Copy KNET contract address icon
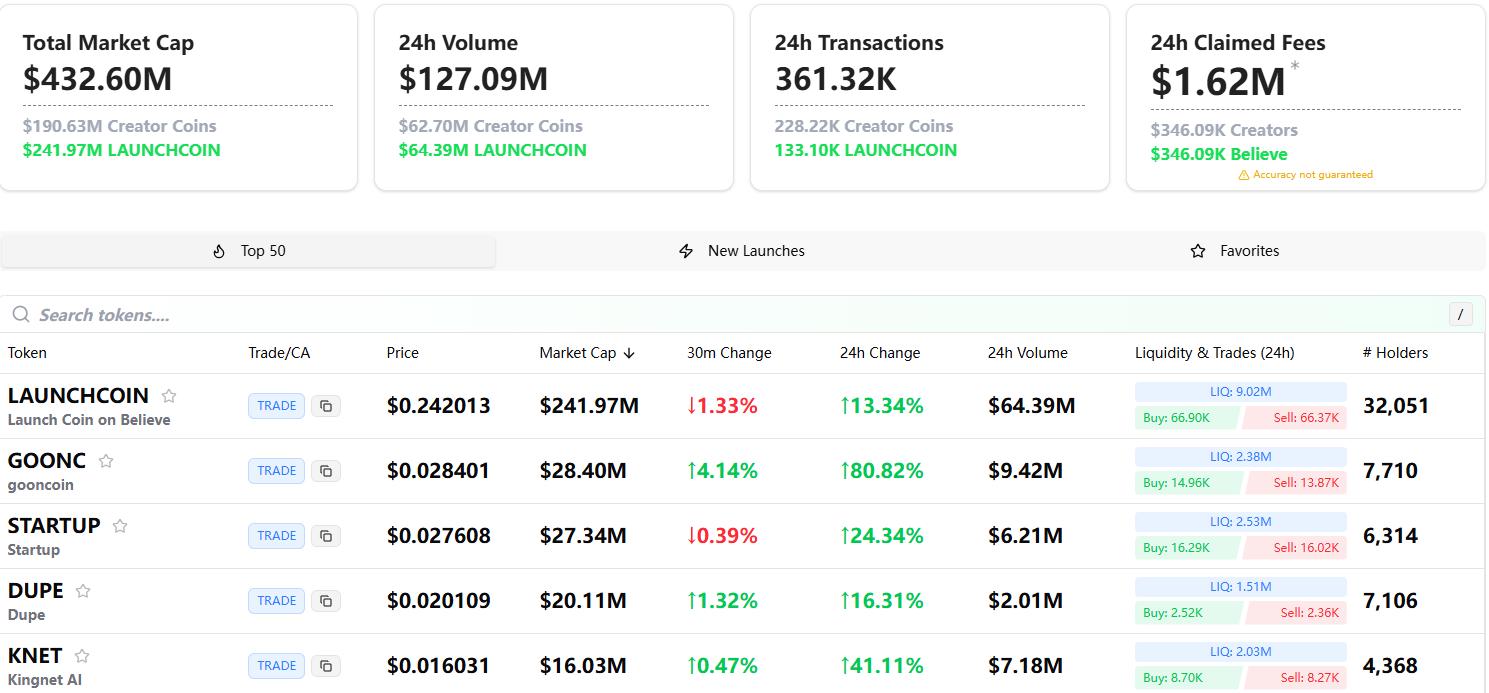 point(326,666)
